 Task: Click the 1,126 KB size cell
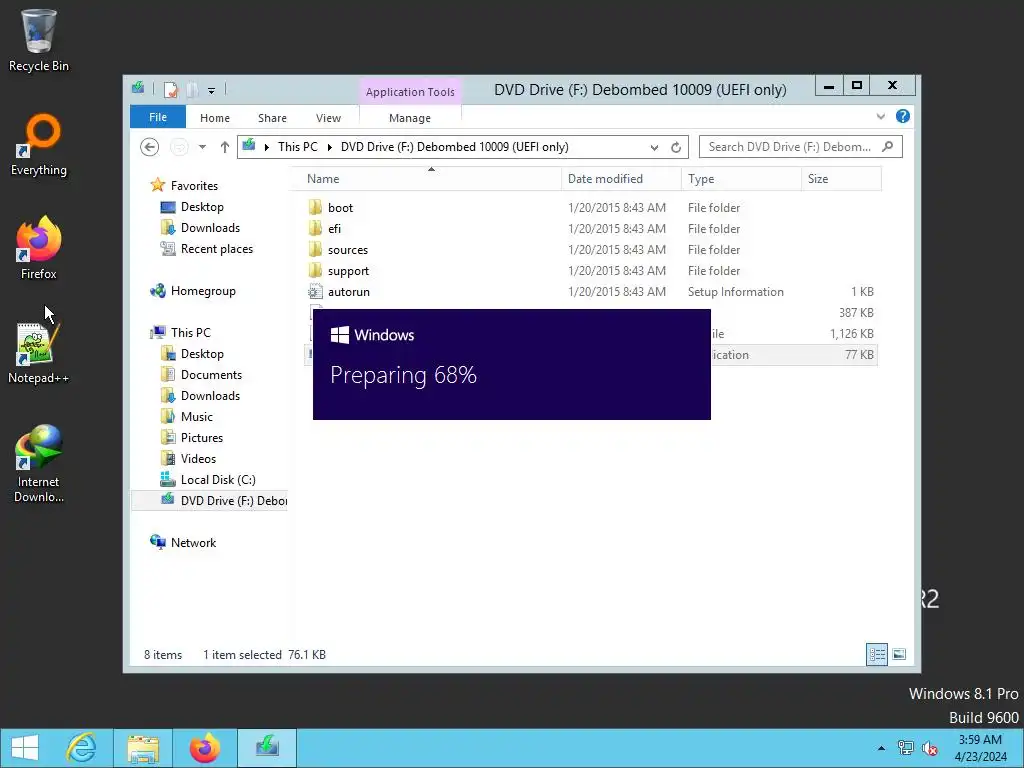(852, 334)
